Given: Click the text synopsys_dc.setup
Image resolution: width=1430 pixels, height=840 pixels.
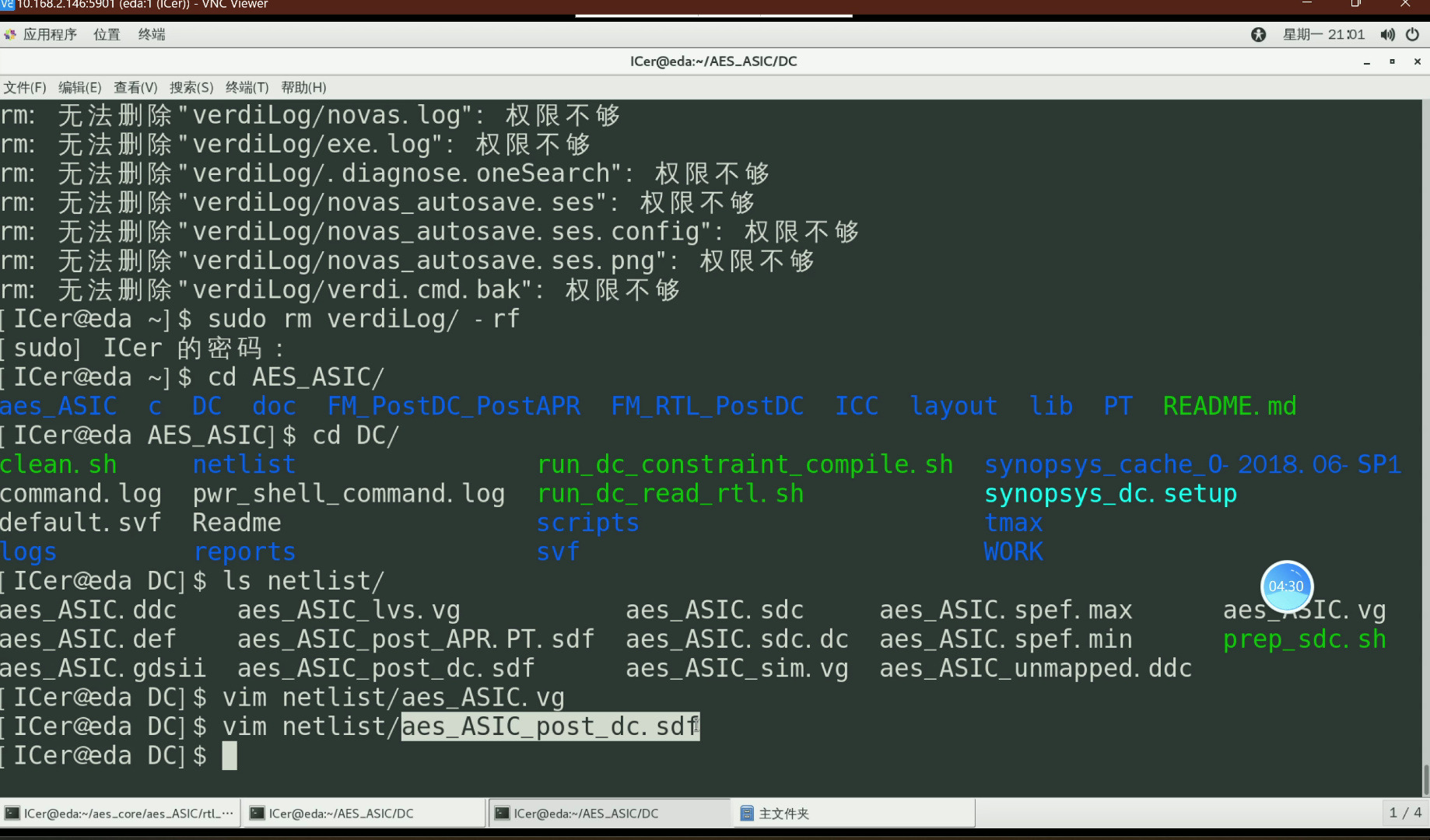Looking at the screenshot, I should [1110, 494].
